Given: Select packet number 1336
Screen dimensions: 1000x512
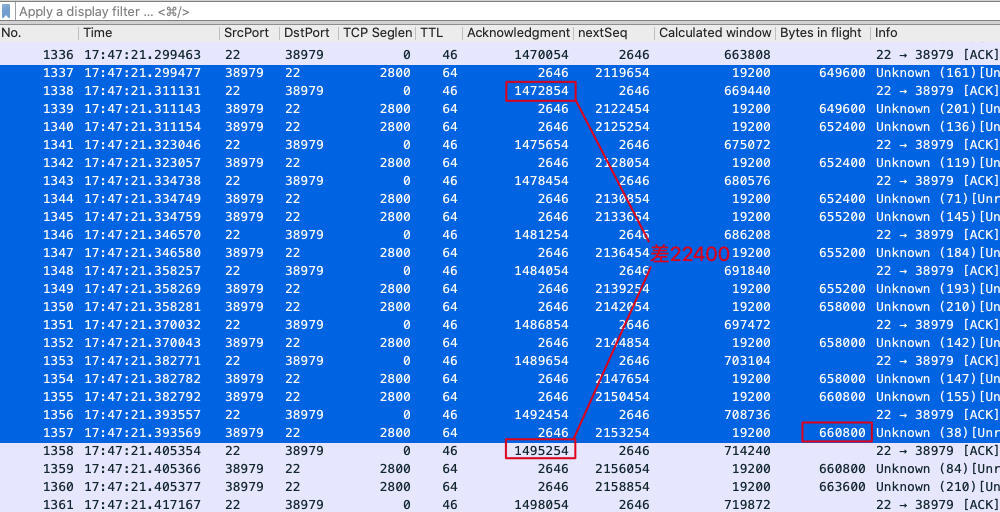Looking at the screenshot, I should 400,55.
